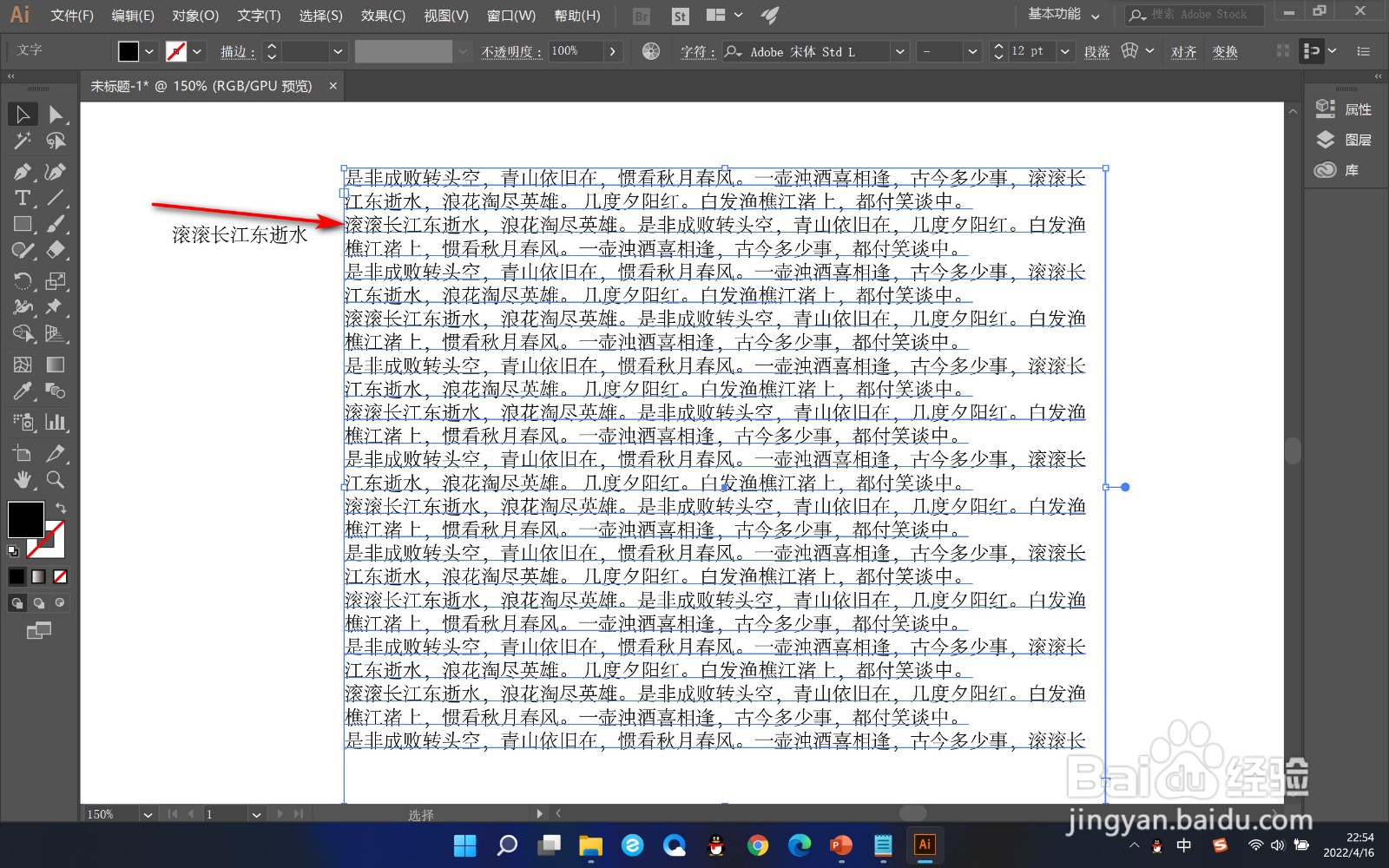Open the 窗口(W) menu
The height and width of the screenshot is (868, 1389).
[511, 16]
